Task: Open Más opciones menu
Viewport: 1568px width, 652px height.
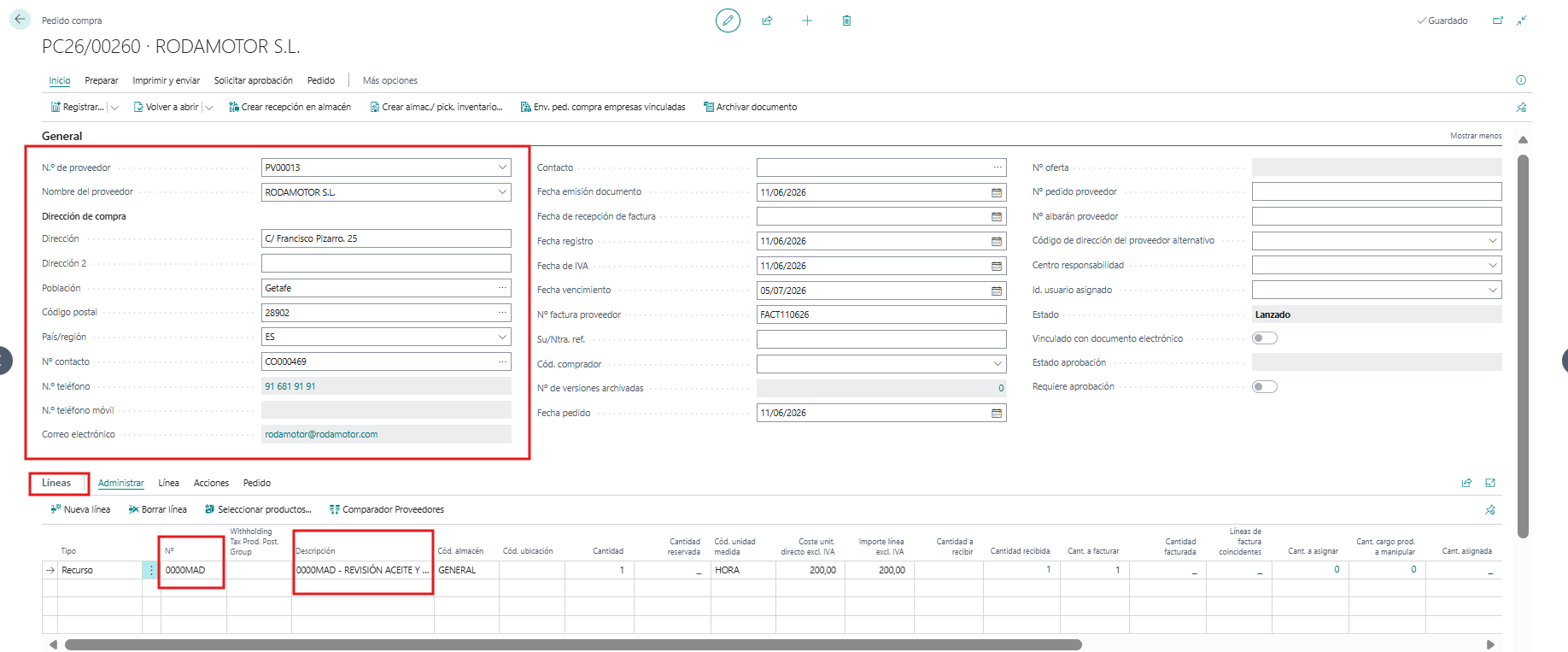Action: tap(390, 80)
